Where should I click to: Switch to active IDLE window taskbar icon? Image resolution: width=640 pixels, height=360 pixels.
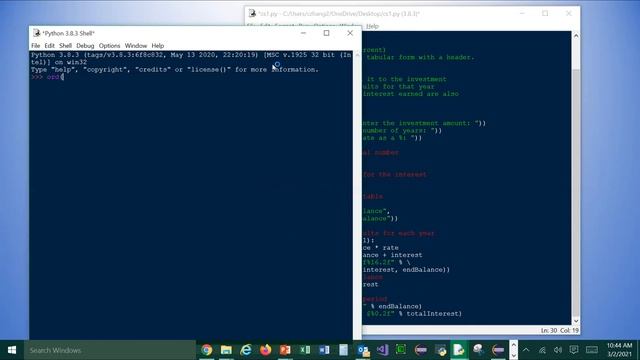(x=459, y=350)
